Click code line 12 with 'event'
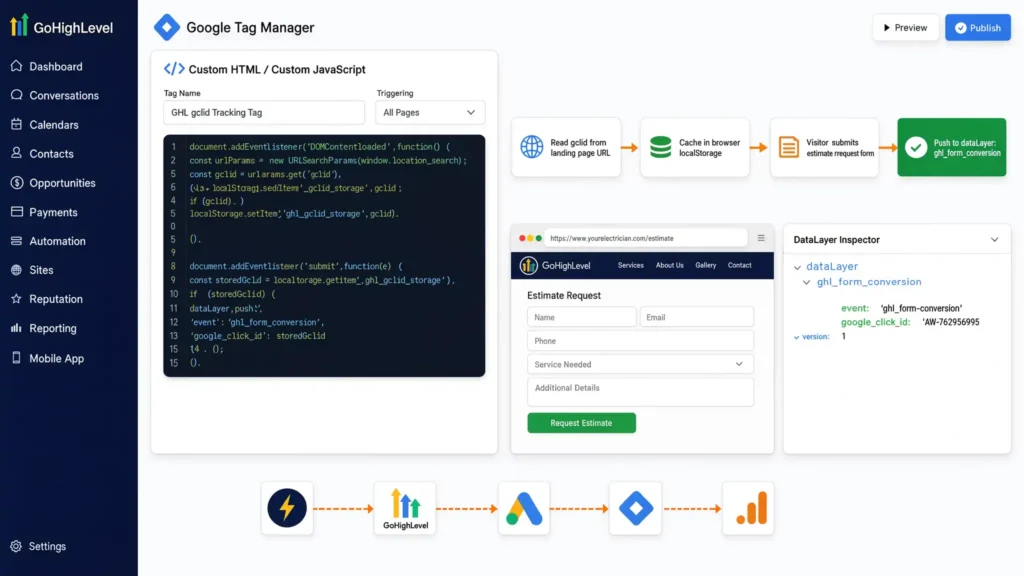This screenshot has height=576, width=1024. (257, 322)
